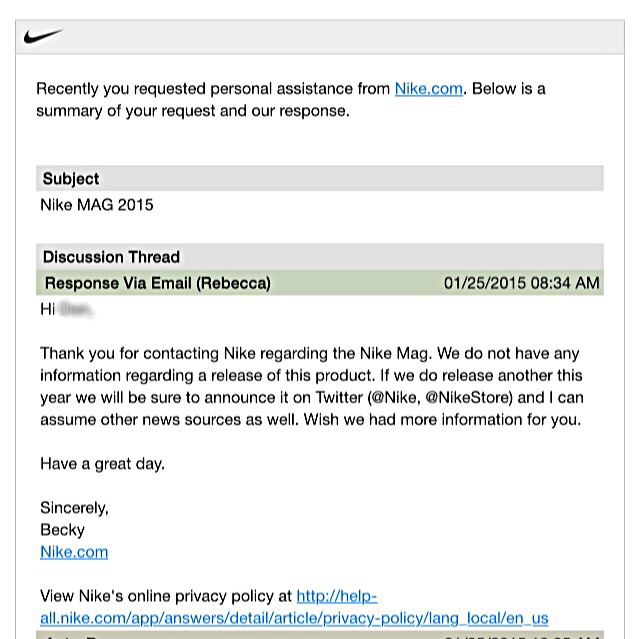
Task: Click the paragraph starting Thank you for contacting
Action: pyautogui.click(x=312, y=386)
